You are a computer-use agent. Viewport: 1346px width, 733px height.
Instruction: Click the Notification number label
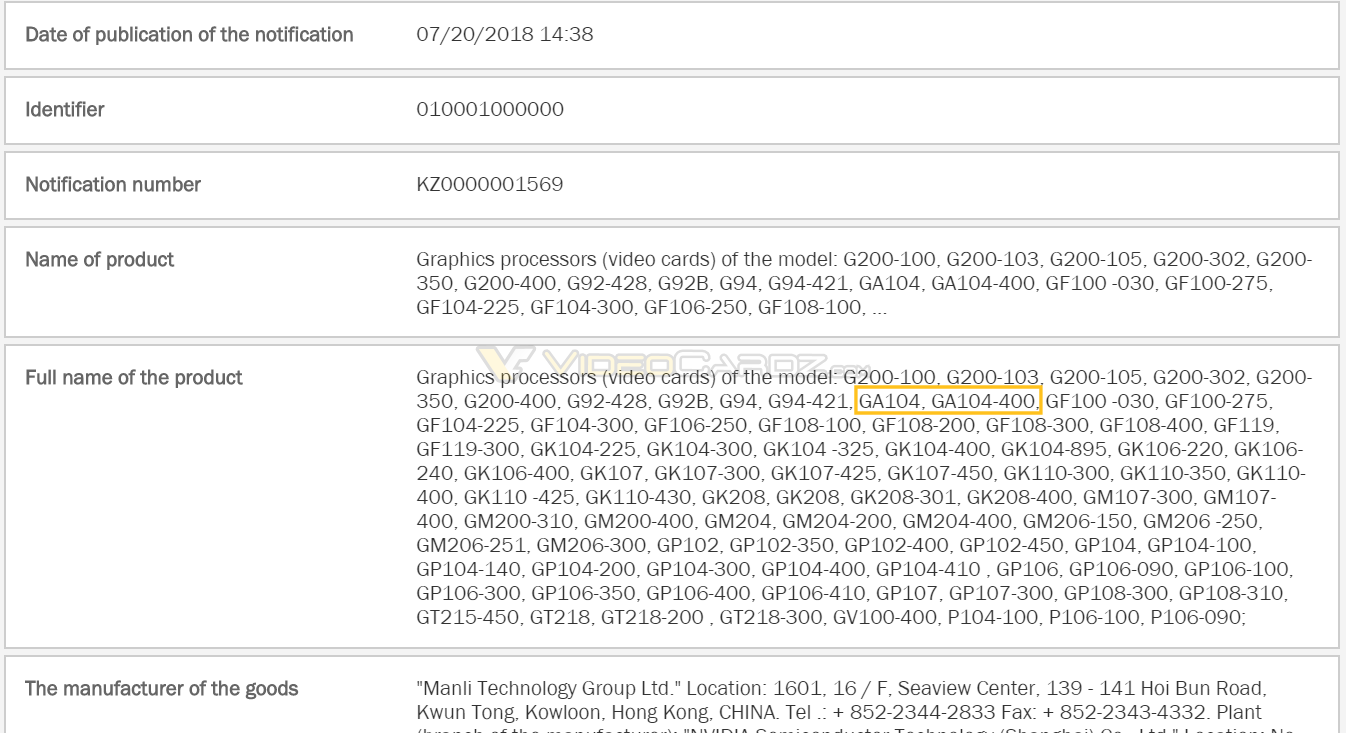(113, 185)
